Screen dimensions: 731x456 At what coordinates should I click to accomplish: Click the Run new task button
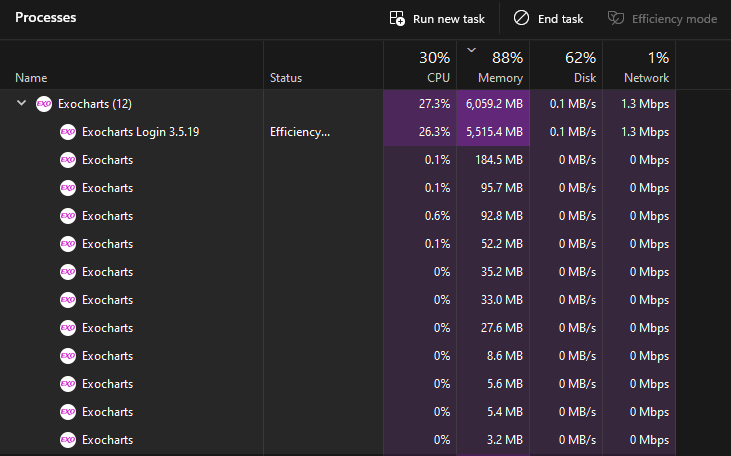point(437,19)
